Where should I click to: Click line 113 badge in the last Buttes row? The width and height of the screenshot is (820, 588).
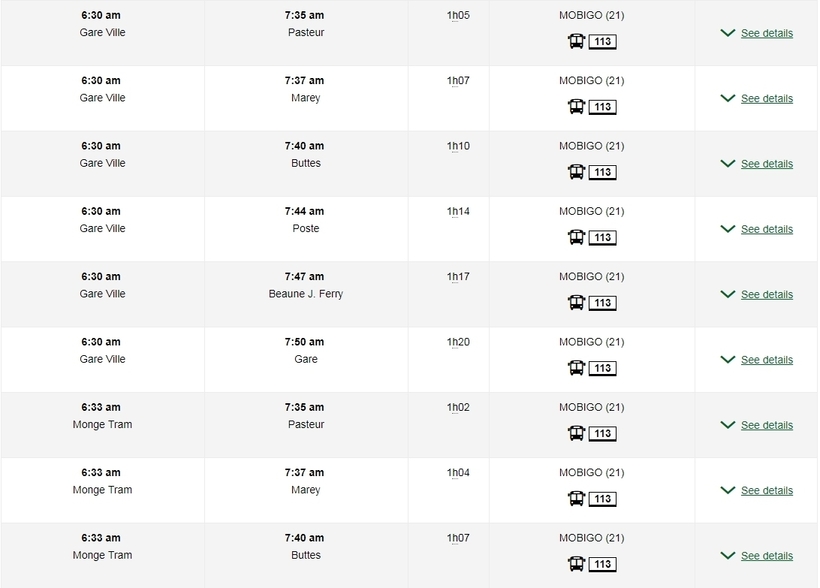click(602, 564)
